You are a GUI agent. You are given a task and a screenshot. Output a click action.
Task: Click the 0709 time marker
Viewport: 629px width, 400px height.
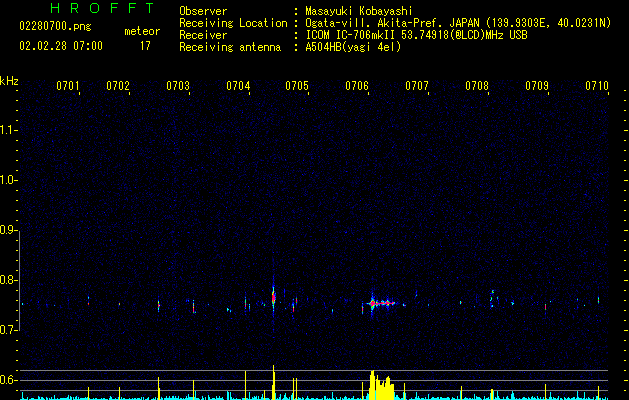pos(537,86)
